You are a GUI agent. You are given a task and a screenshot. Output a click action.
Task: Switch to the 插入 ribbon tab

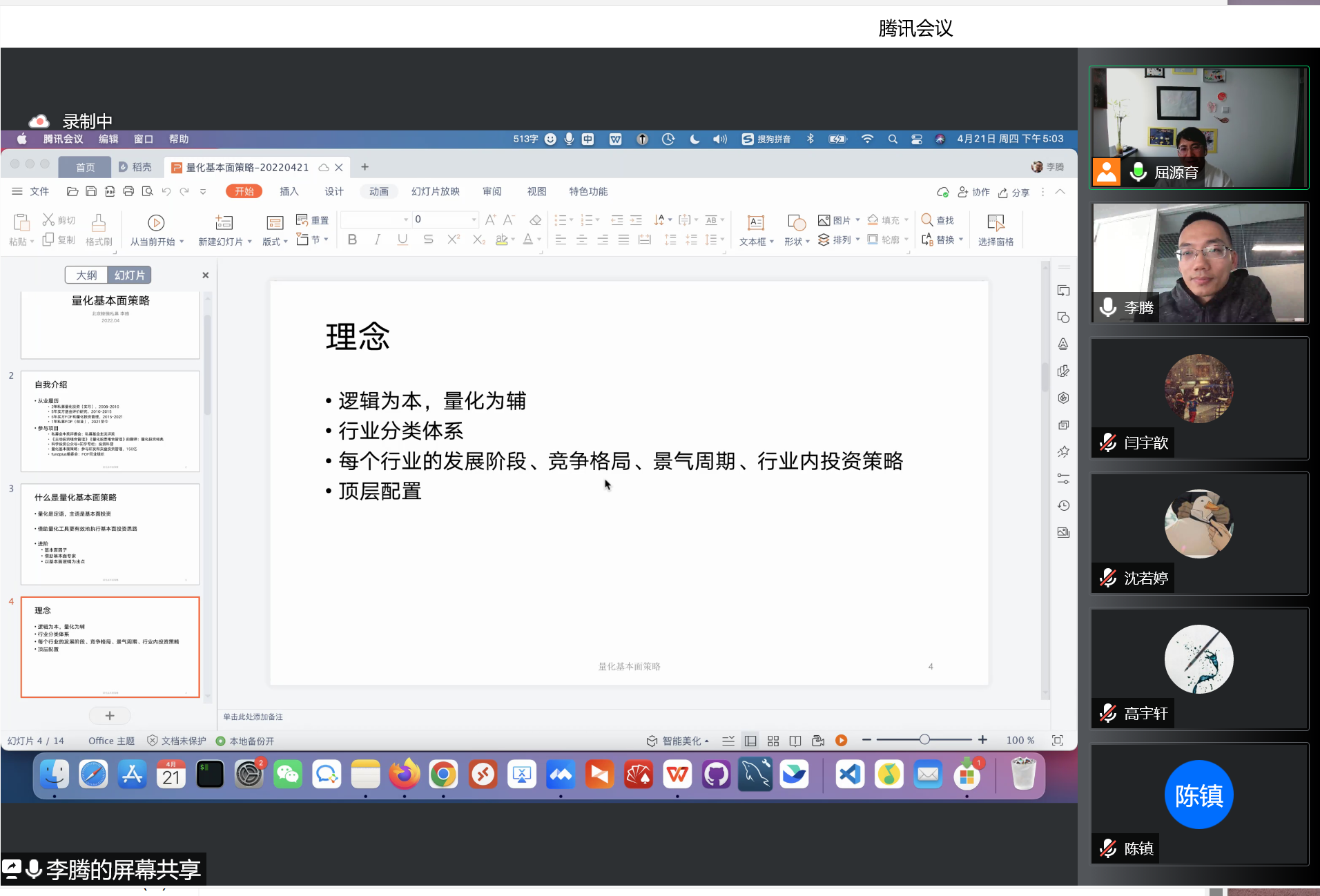coord(289,191)
